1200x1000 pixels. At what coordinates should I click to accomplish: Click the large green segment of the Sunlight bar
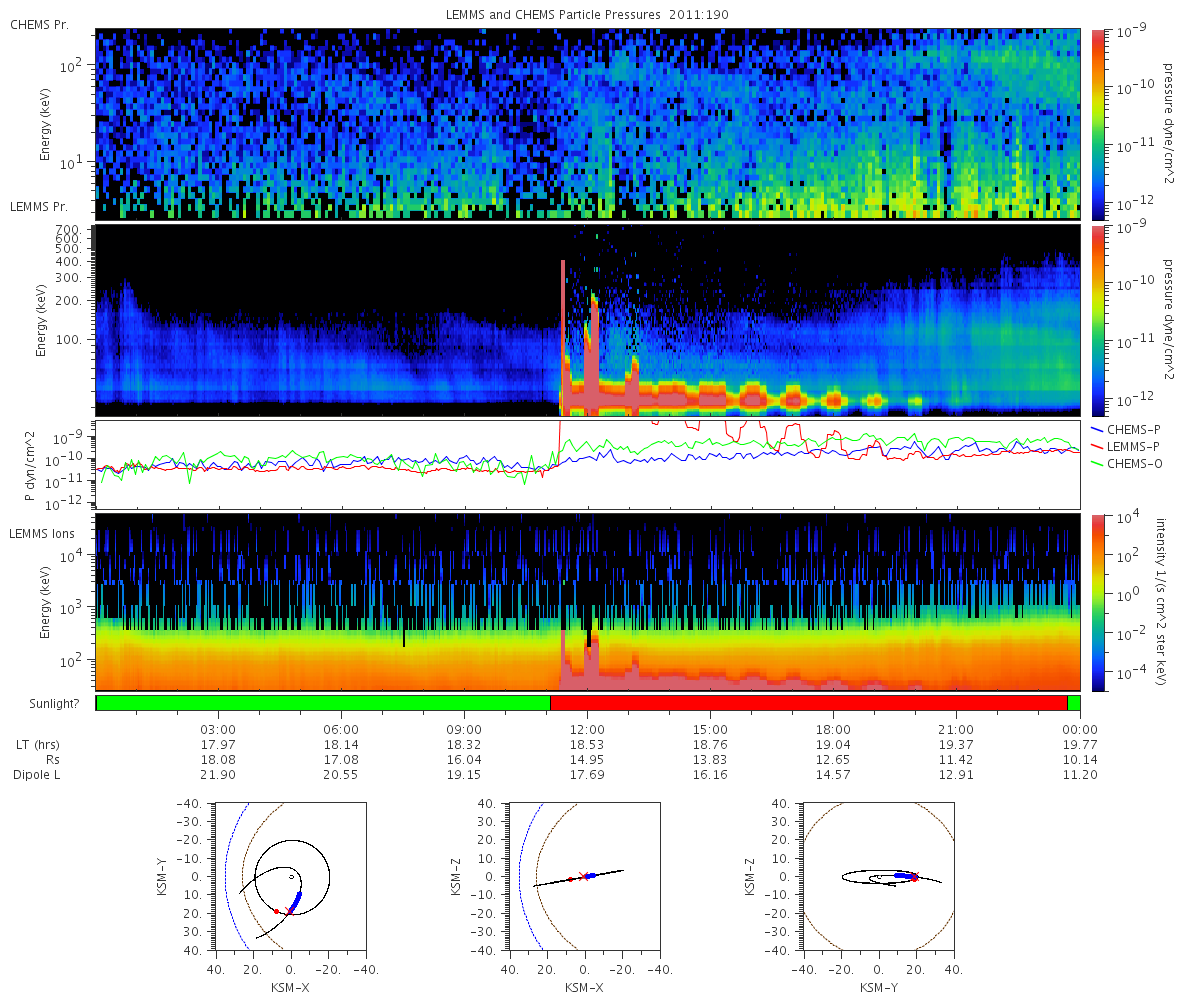[x=323, y=703]
